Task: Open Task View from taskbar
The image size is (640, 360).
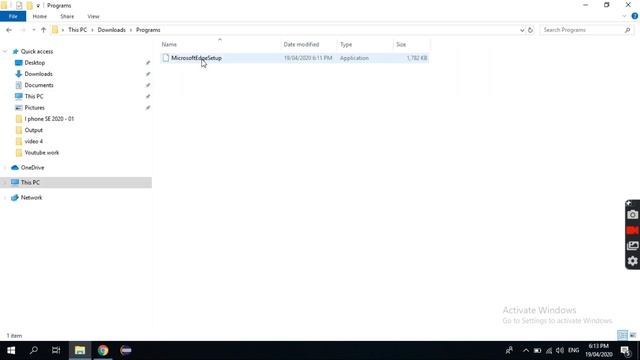Action: point(56,350)
